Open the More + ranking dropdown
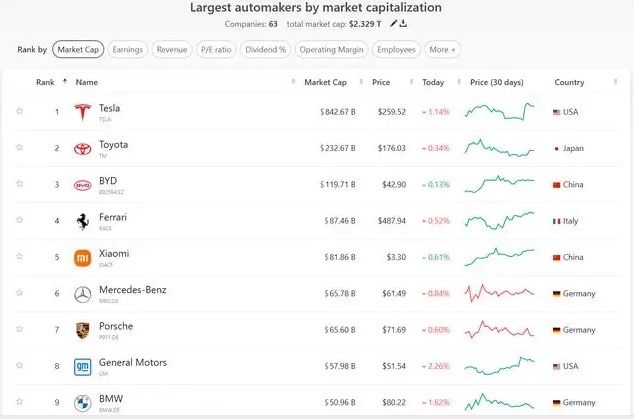 [x=442, y=49]
